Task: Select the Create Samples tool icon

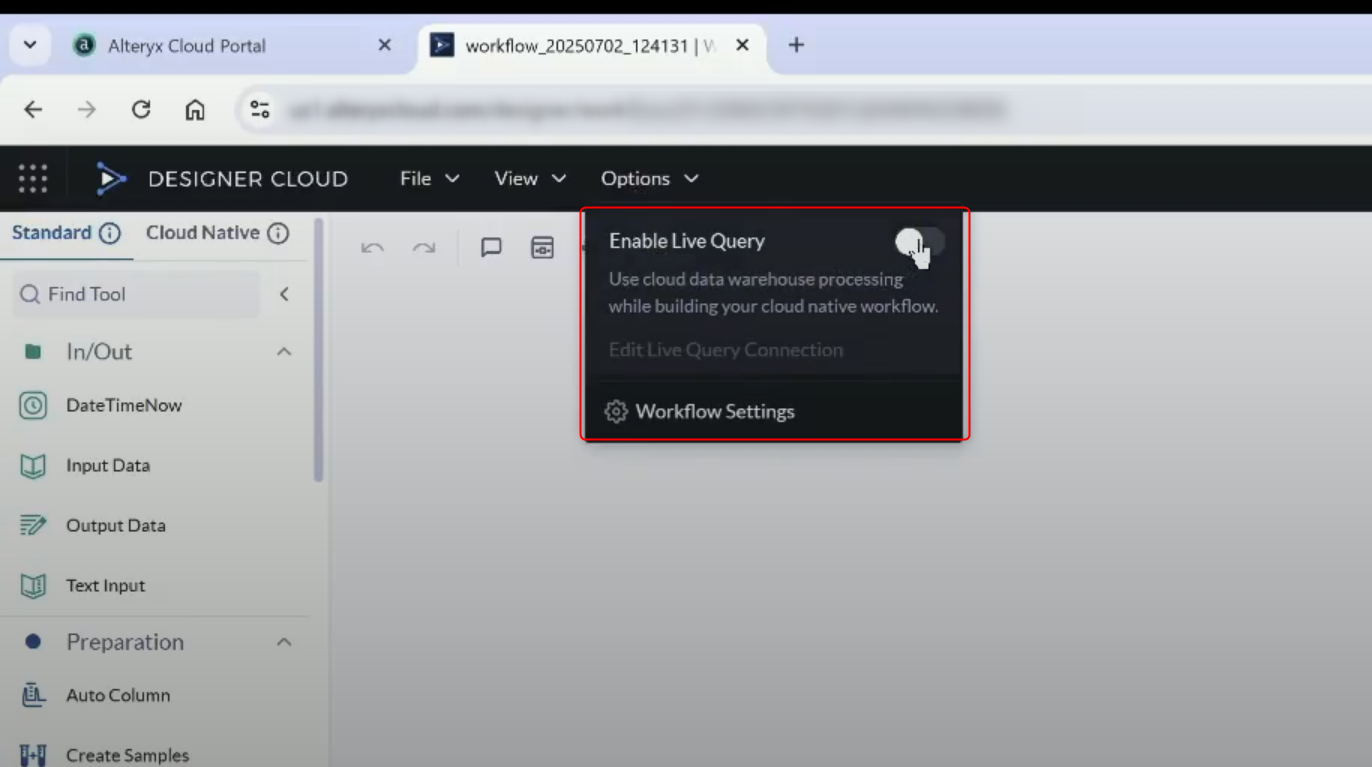Action: (x=33, y=755)
